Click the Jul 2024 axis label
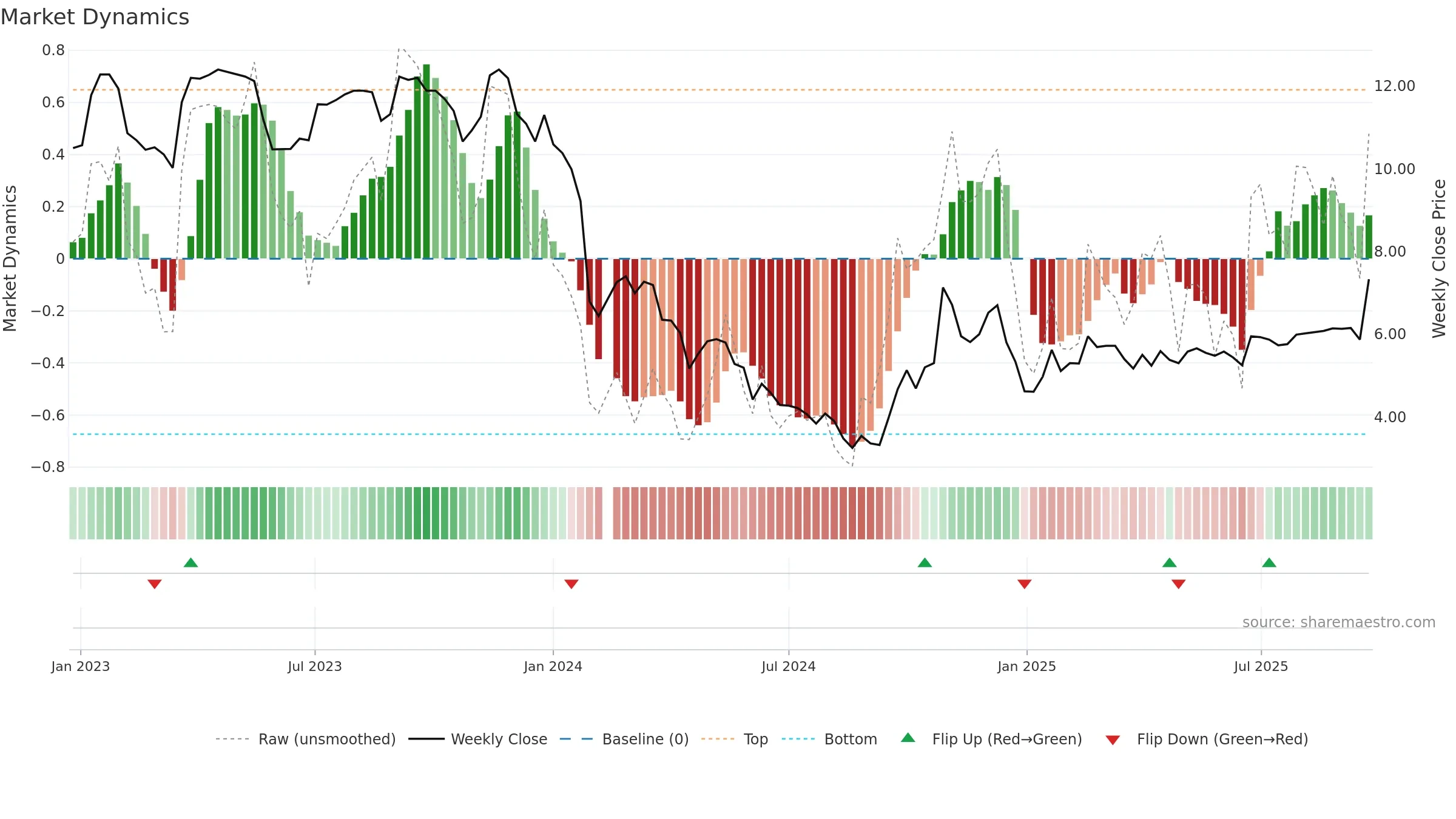The image size is (1456, 819). click(789, 666)
